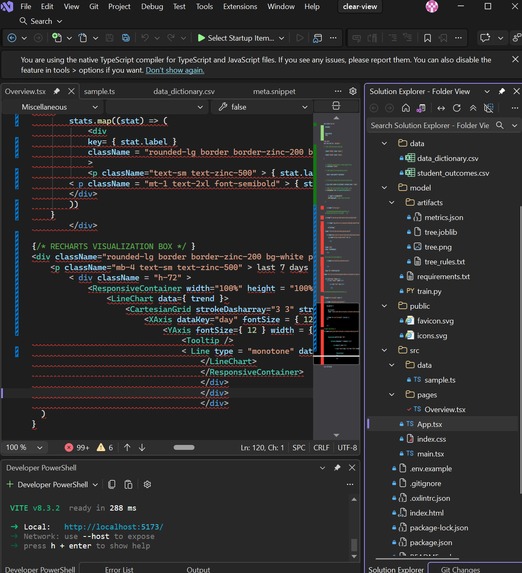Screen dimensions: 522x573
Task: Go to next issue arrow
Action: coord(142,448)
